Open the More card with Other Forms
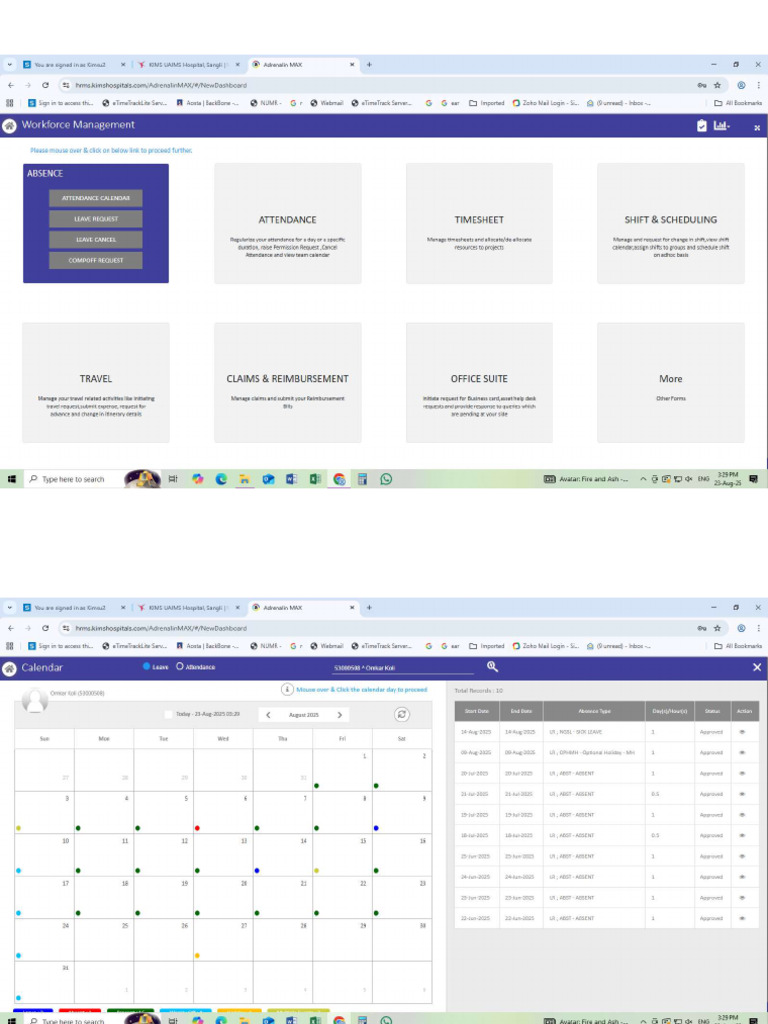This screenshot has height=1024, width=768. [671, 383]
